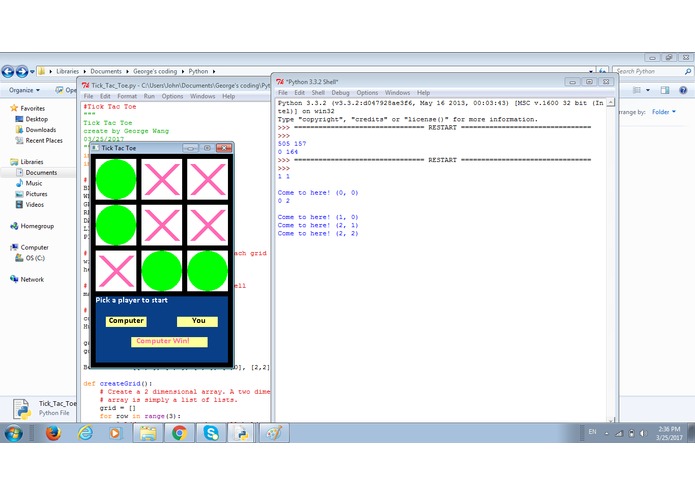The image size is (695, 494).
Task: Click the bottom-left pink X cell
Action: (116, 271)
